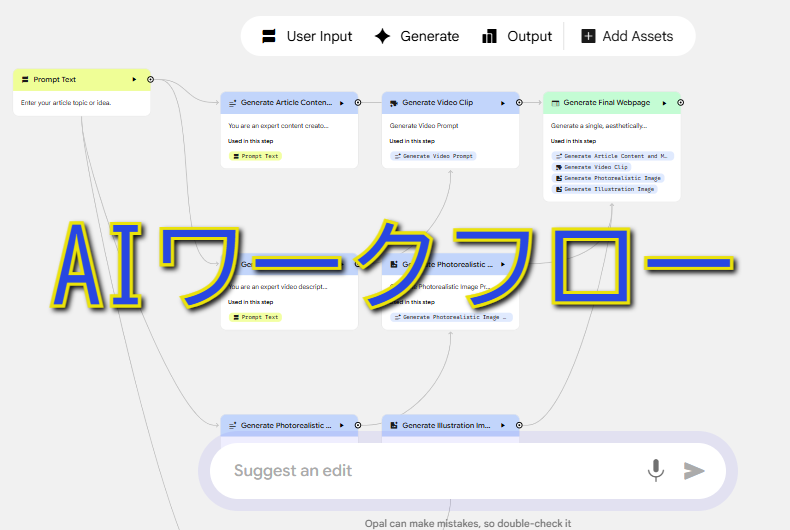The height and width of the screenshot is (530, 790).
Task: Select User Input in the top toolbar
Action: pos(307,36)
